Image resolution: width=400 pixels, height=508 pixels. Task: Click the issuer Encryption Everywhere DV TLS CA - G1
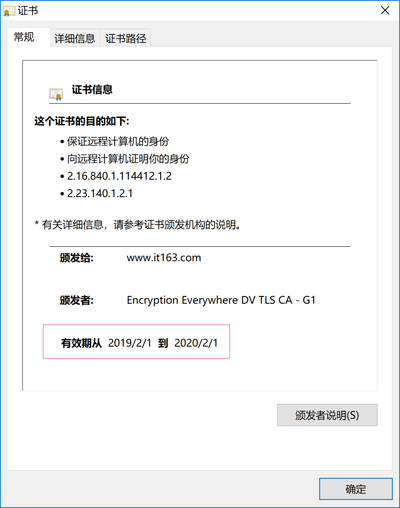pyautogui.click(x=221, y=300)
